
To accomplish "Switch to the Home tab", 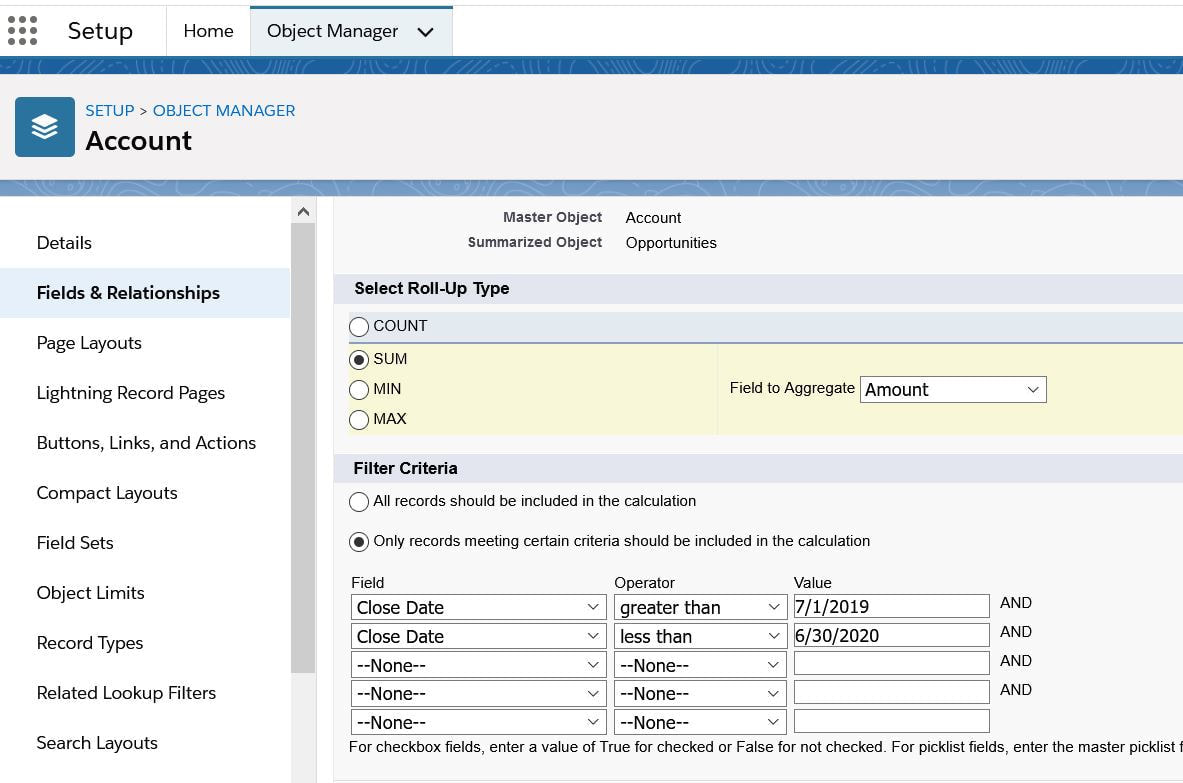I will click(208, 31).
